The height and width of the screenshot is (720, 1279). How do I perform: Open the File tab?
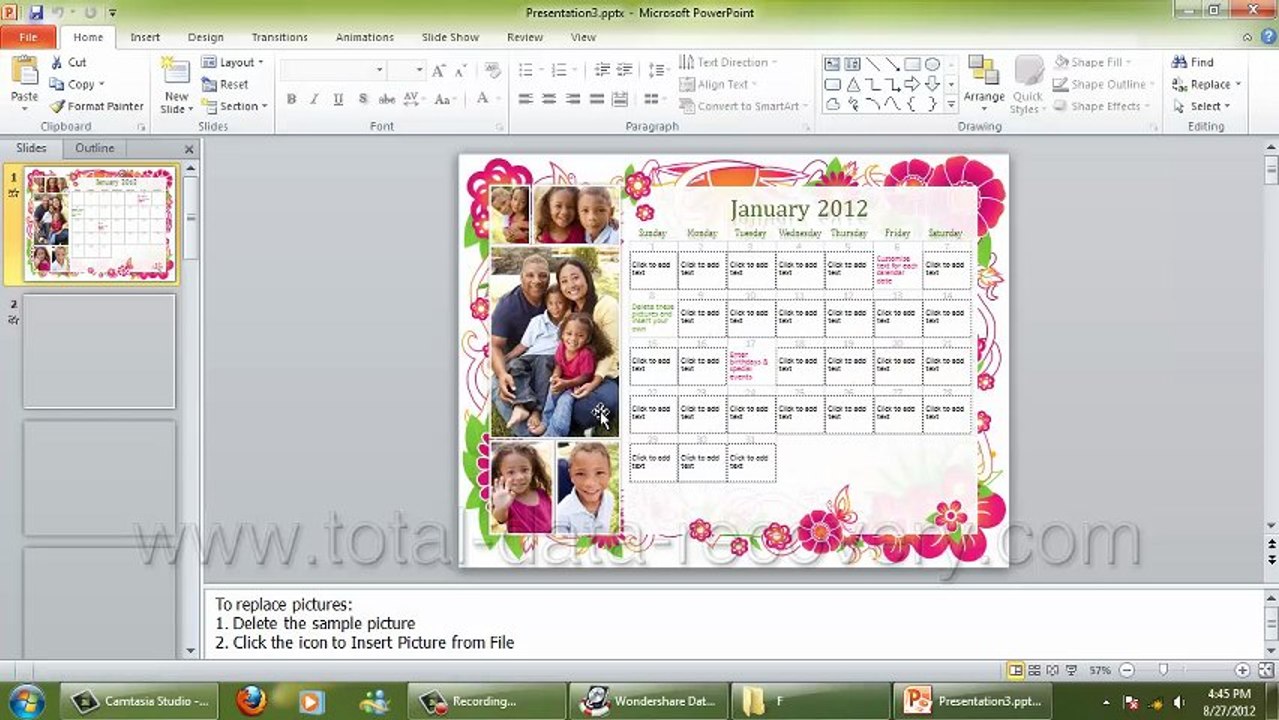[x=28, y=37]
